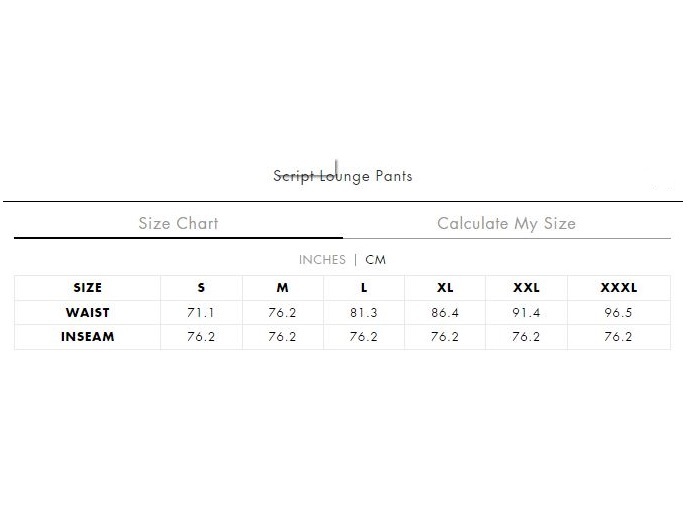The width and height of the screenshot is (690, 530).
Task: Switch units to INCHES
Action: (322, 260)
